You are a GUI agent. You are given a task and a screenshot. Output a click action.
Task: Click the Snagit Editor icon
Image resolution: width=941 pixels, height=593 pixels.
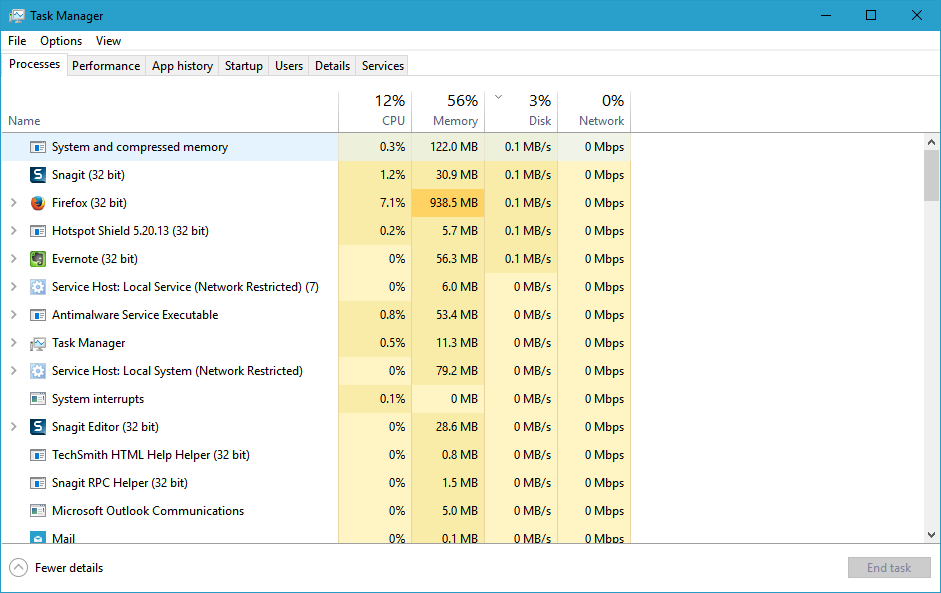(x=37, y=426)
